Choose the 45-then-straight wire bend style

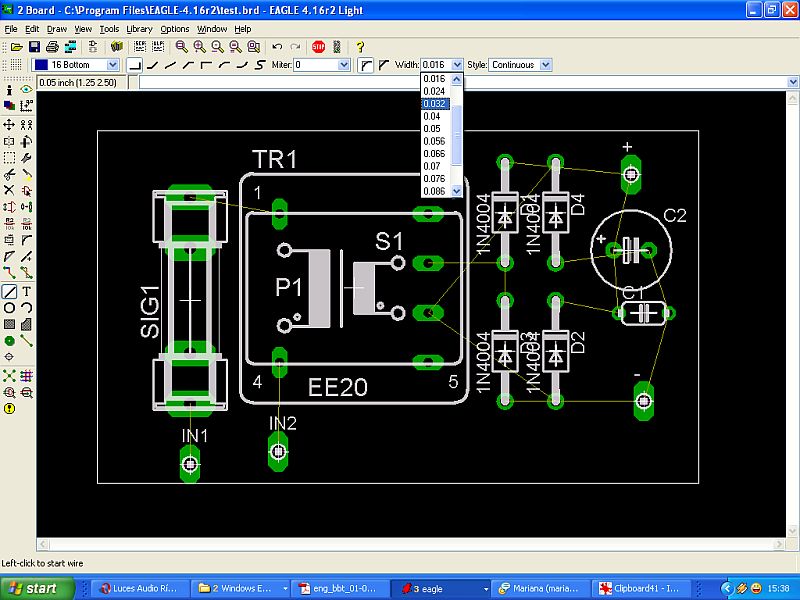click(188, 65)
